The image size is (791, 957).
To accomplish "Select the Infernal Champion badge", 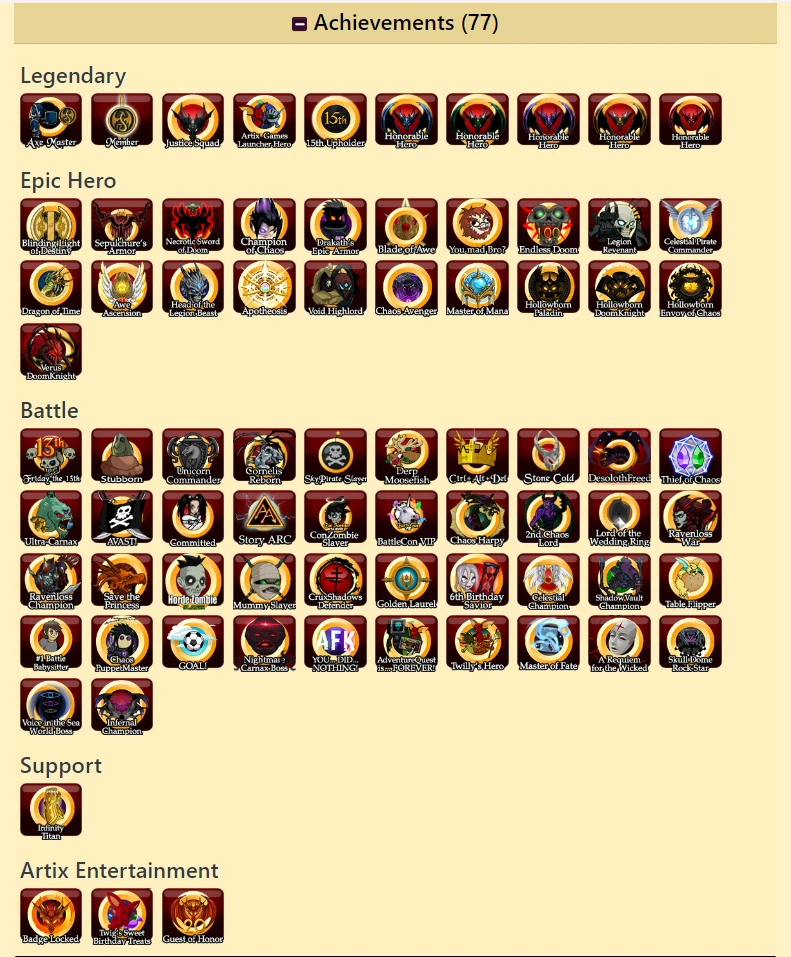I will tap(122, 707).
